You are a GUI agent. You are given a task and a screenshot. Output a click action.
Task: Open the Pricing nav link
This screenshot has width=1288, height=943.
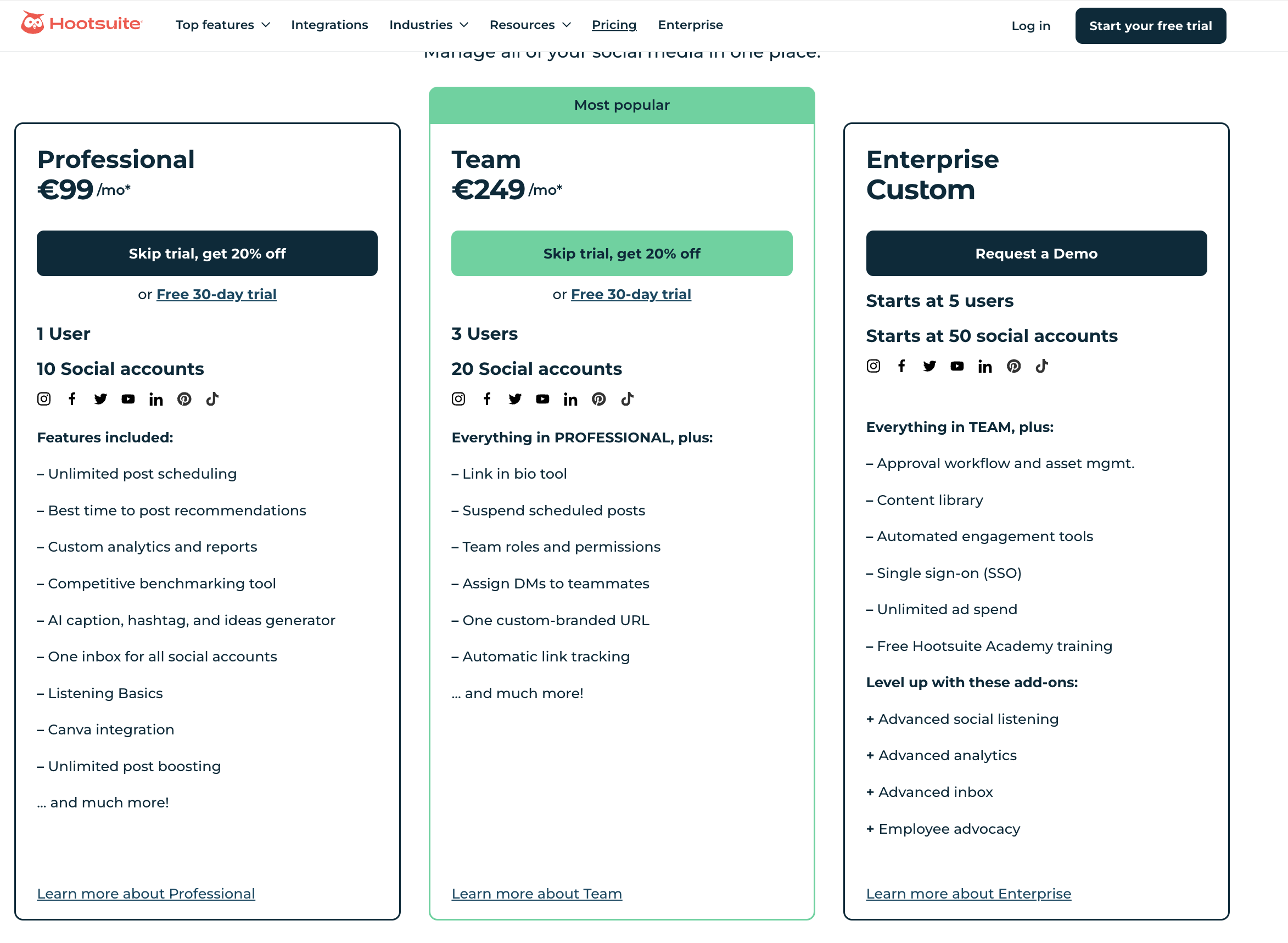(614, 25)
